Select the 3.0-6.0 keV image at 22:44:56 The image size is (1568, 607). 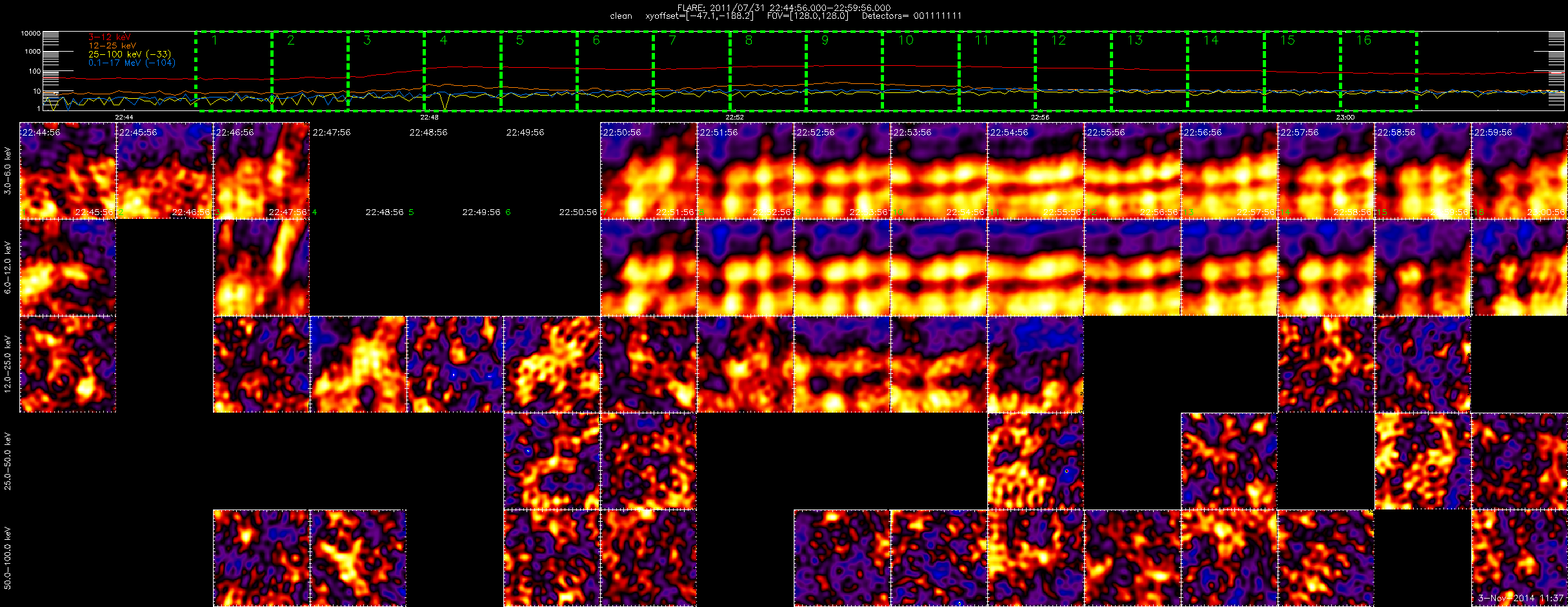(68, 170)
